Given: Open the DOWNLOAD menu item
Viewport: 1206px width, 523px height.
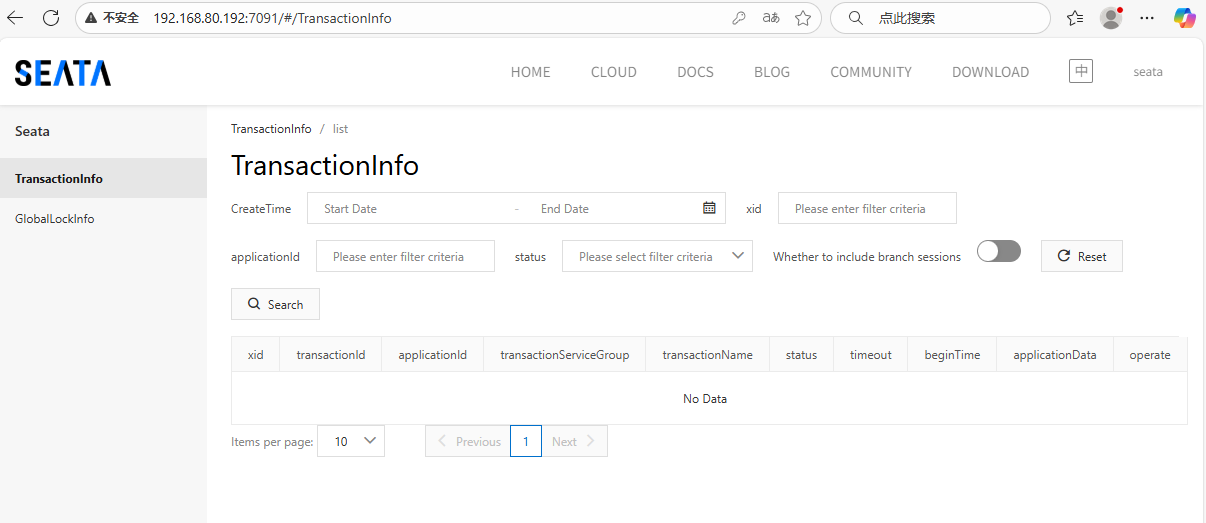Looking at the screenshot, I should (x=990, y=72).
